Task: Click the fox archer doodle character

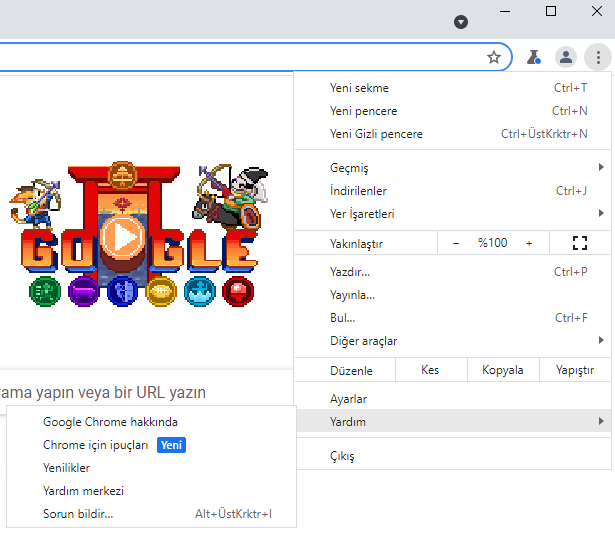Action: pyautogui.click(x=35, y=204)
